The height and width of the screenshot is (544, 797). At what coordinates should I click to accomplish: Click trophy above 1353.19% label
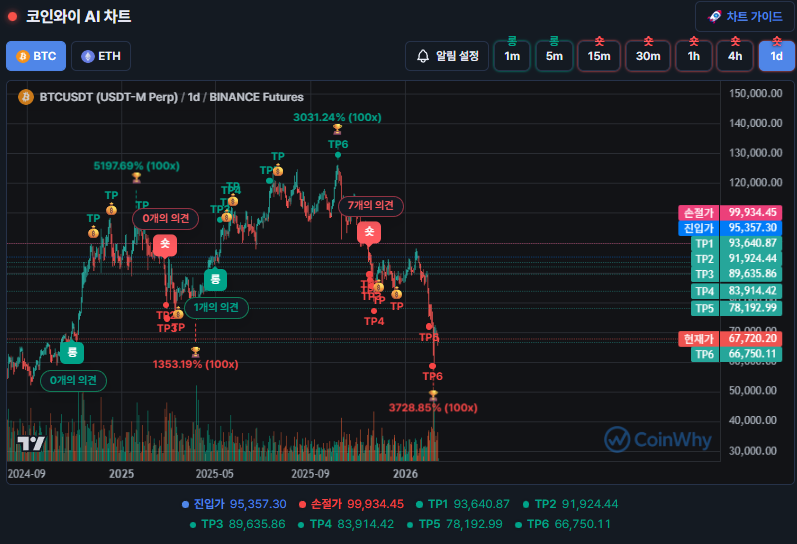195,351
